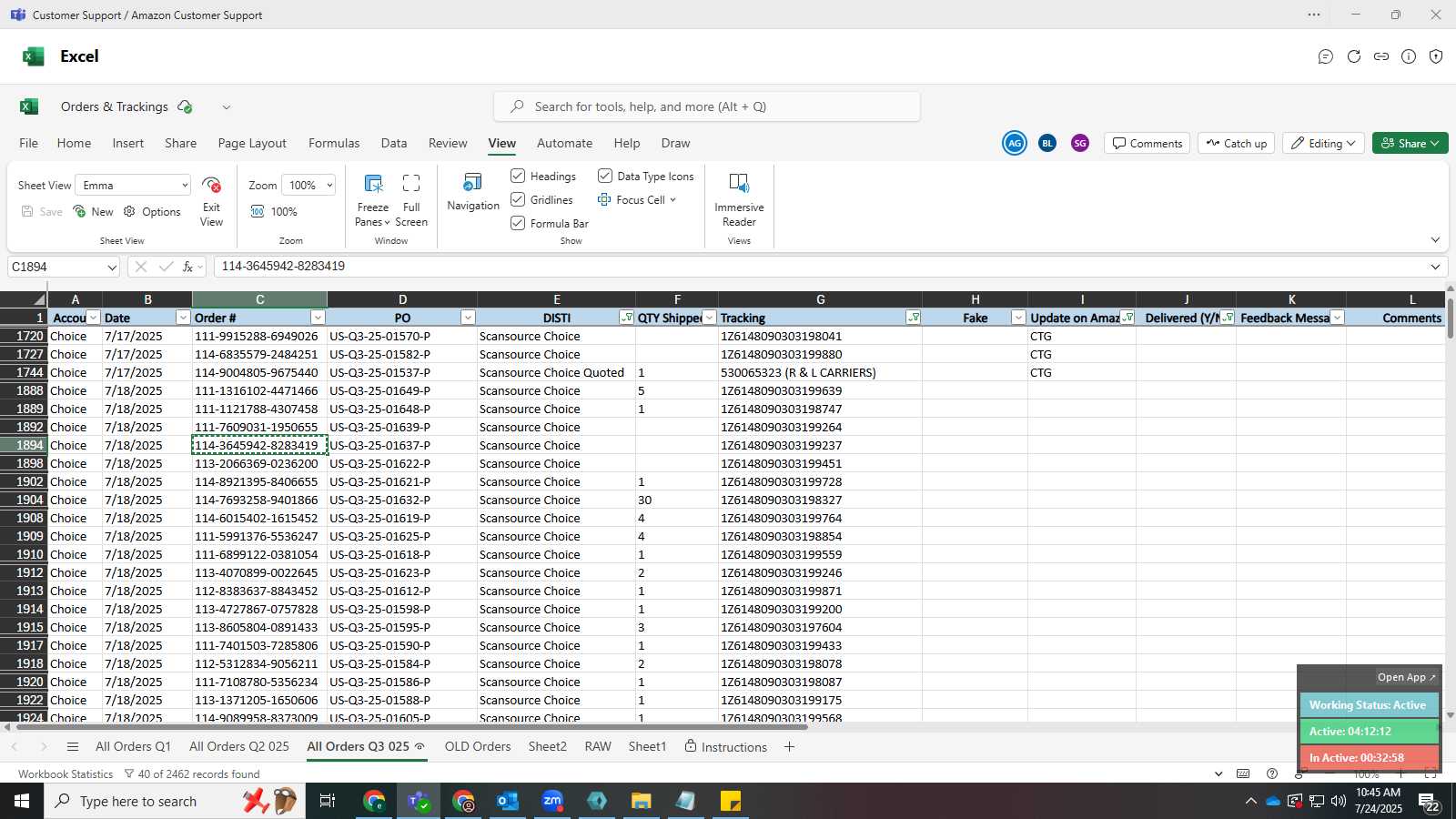Viewport: 1456px width, 819px height.
Task: Open filter dropdown for Tracking column
Action: (913, 318)
